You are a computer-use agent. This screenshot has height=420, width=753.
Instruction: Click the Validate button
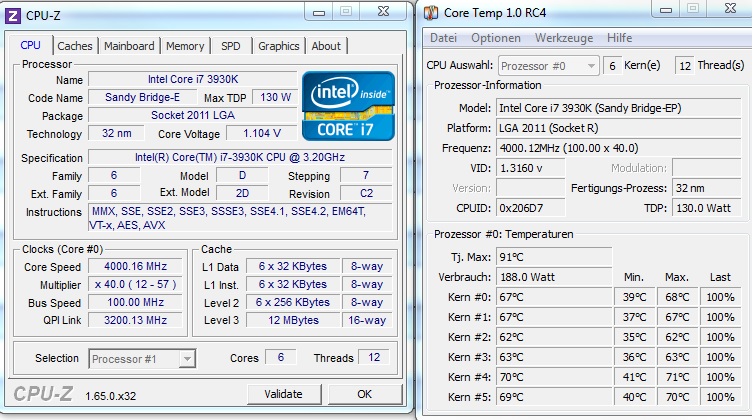point(284,394)
